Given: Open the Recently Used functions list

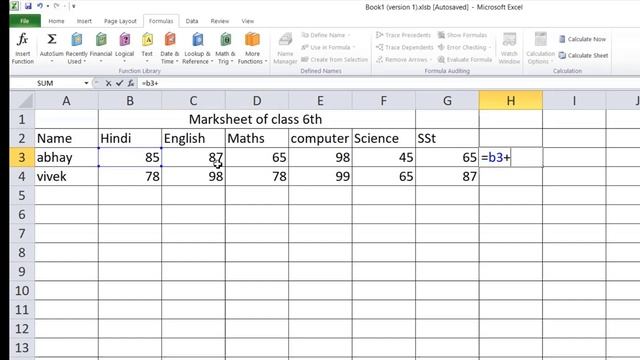Looking at the screenshot, I should 76,48.
